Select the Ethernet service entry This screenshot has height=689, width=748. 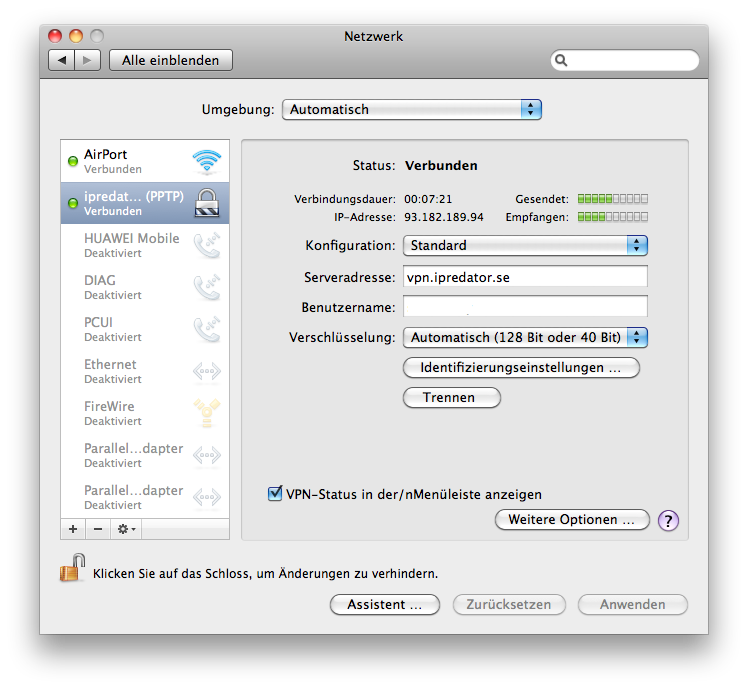[145, 371]
